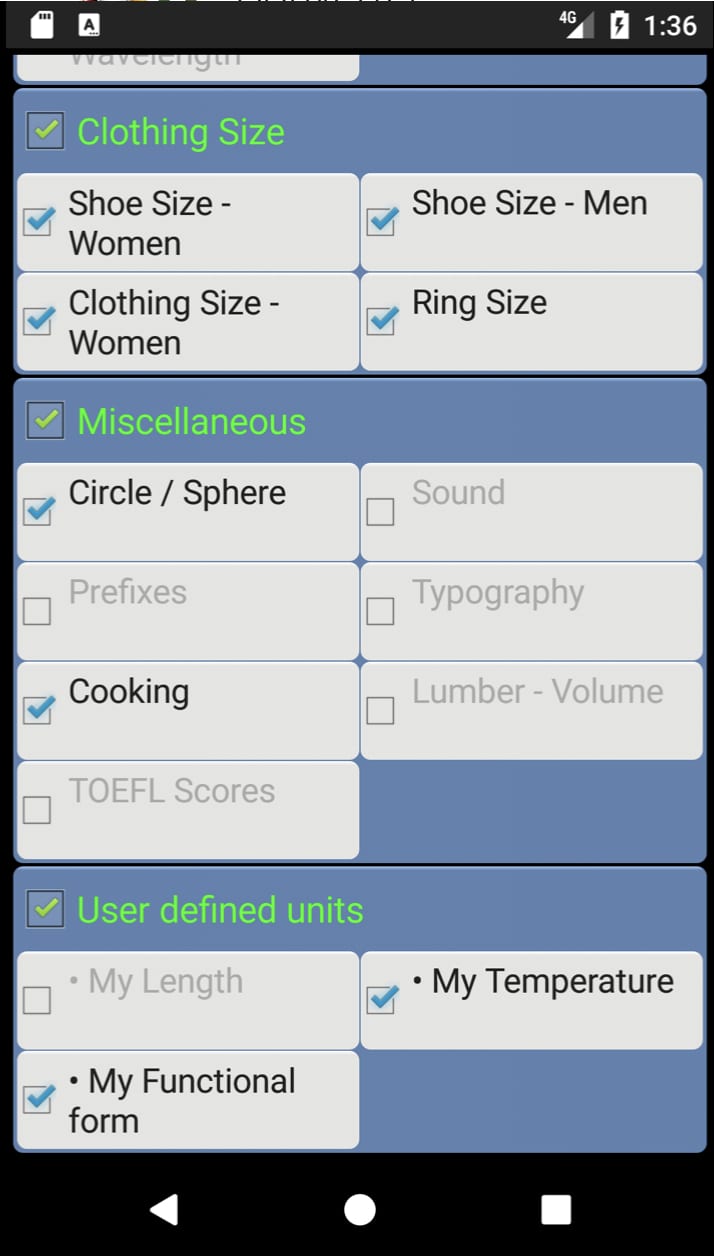Enable the My Length user unit
Image resolution: width=714 pixels, height=1256 pixels.
coord(187,999)
